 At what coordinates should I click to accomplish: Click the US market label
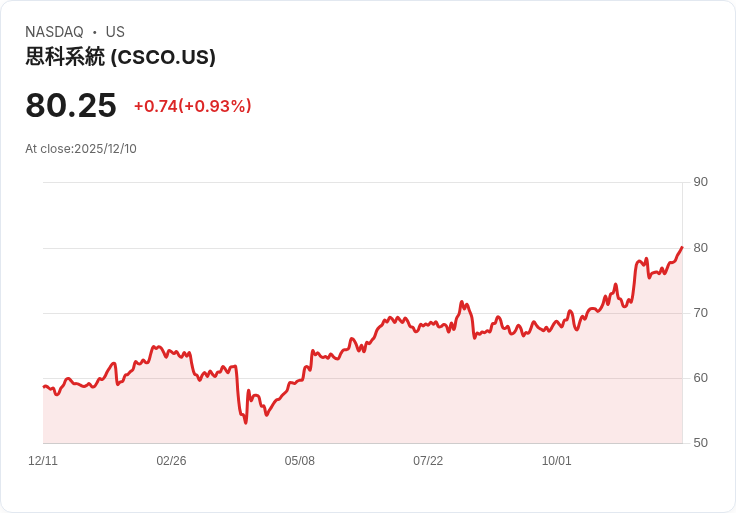[x=115, y=31]
